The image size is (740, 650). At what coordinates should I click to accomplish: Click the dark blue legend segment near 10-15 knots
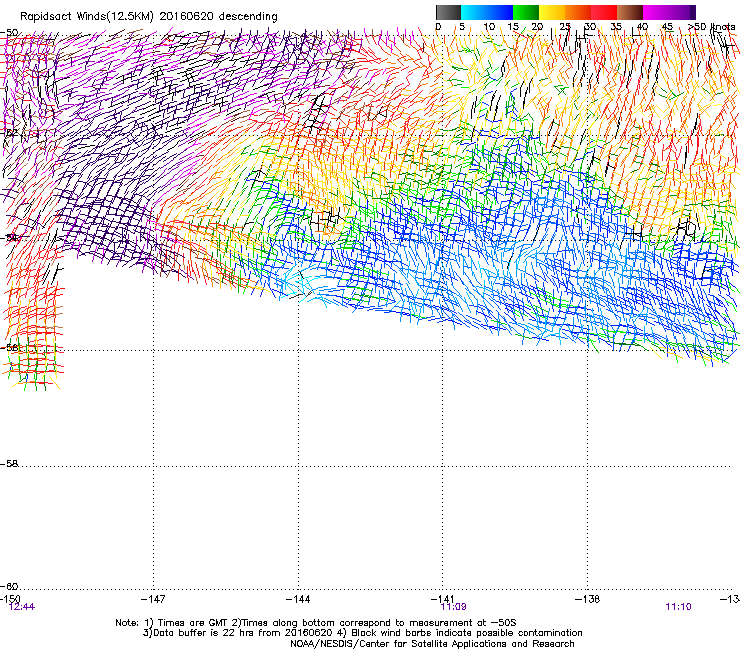point(499,12)
